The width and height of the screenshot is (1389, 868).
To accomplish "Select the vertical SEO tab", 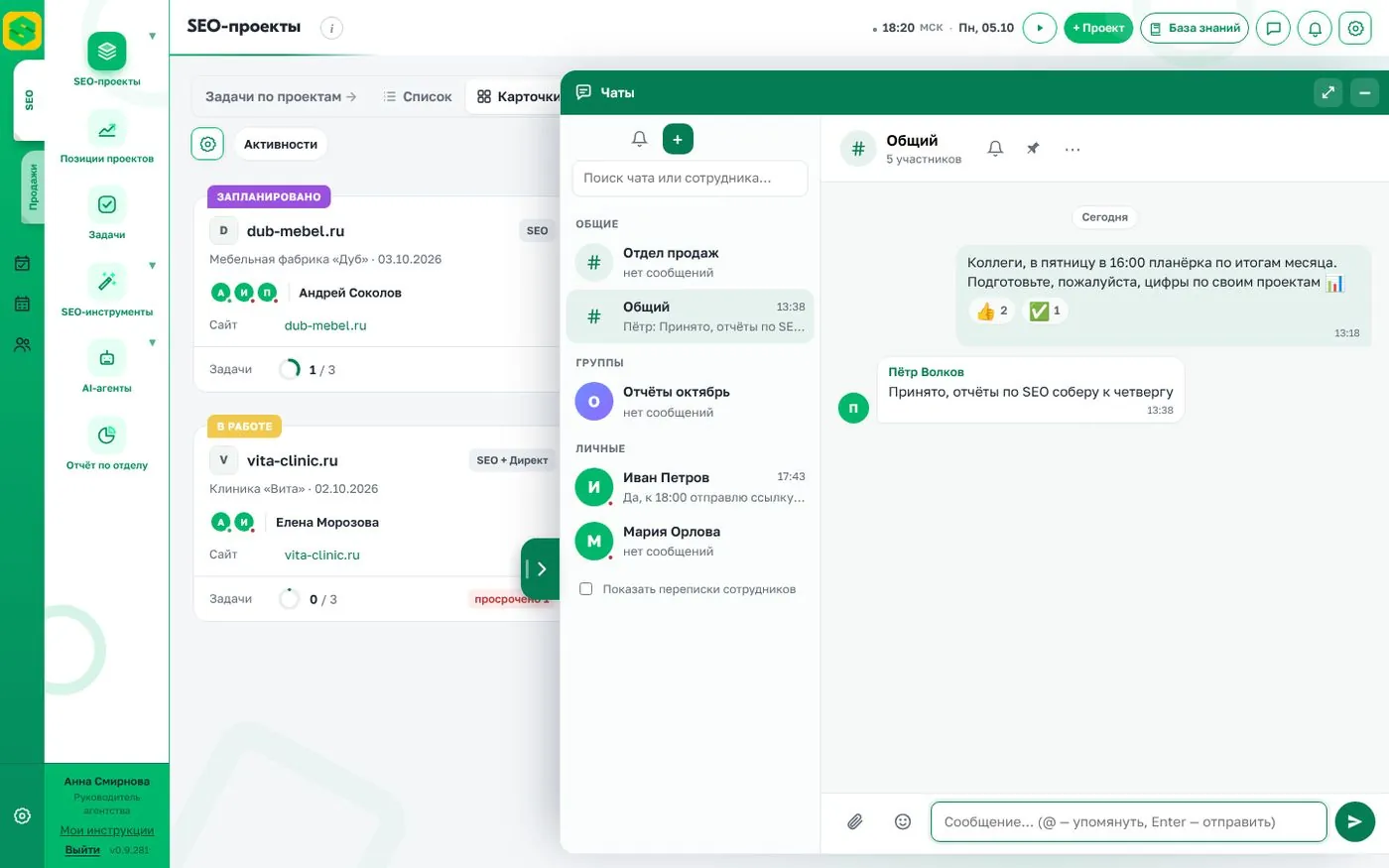I will pos(29,100).
